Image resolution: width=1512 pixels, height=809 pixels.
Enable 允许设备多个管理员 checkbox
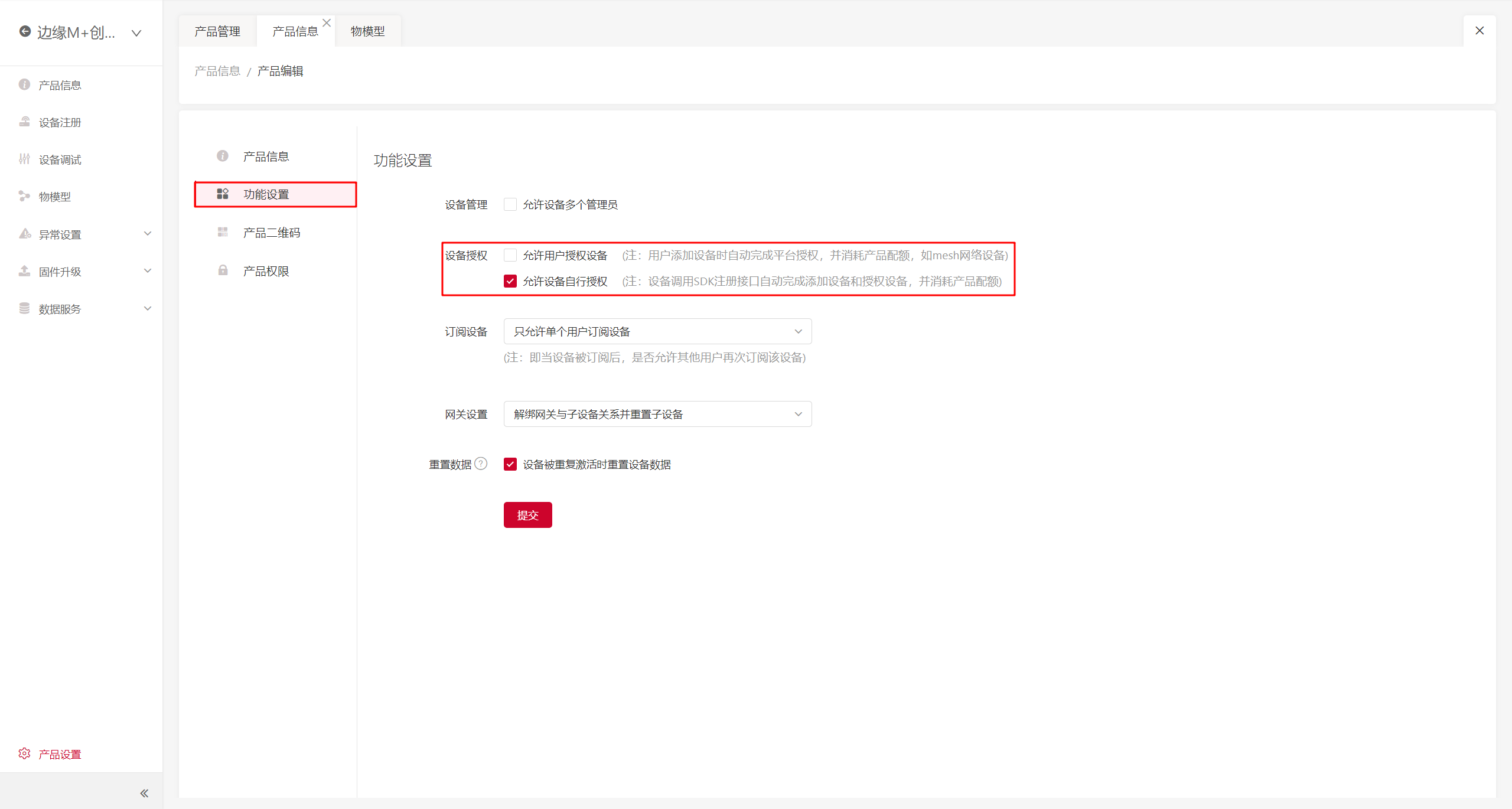(x=510, y=204)
